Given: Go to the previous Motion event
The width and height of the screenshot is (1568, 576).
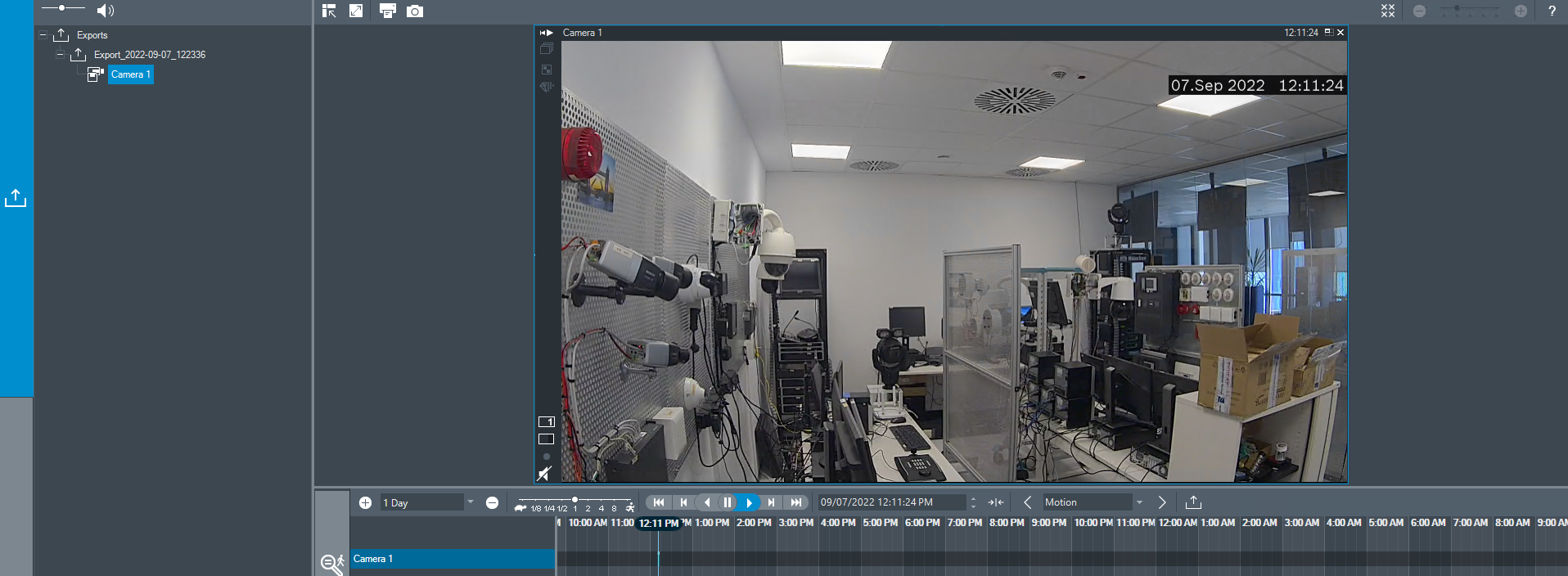Looking at the screenshot, I should click(1027, 502).
